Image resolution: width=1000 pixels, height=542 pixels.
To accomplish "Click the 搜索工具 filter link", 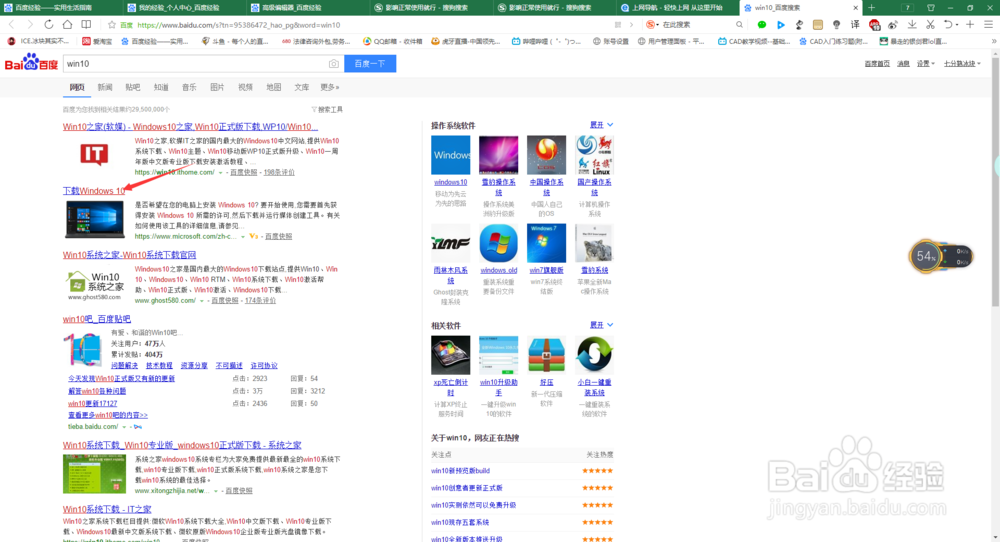I will point(327,110).
